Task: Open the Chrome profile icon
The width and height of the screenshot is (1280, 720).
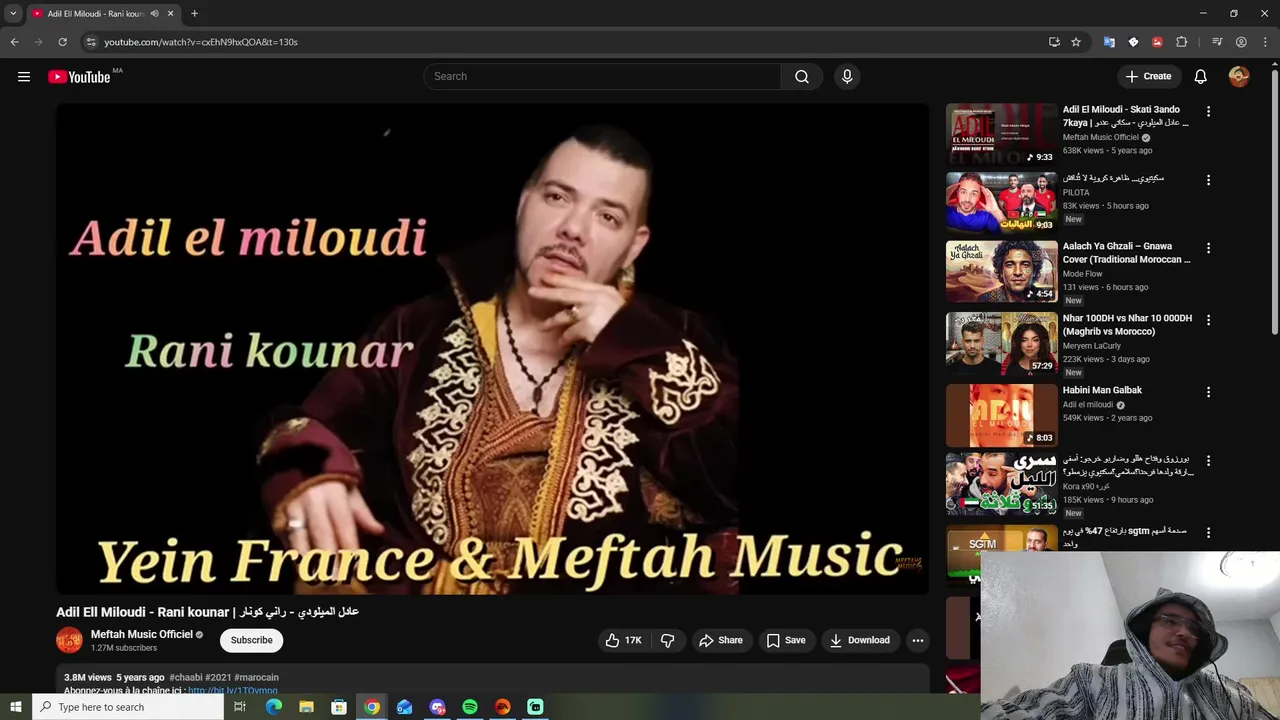Action: (1241, 42)
